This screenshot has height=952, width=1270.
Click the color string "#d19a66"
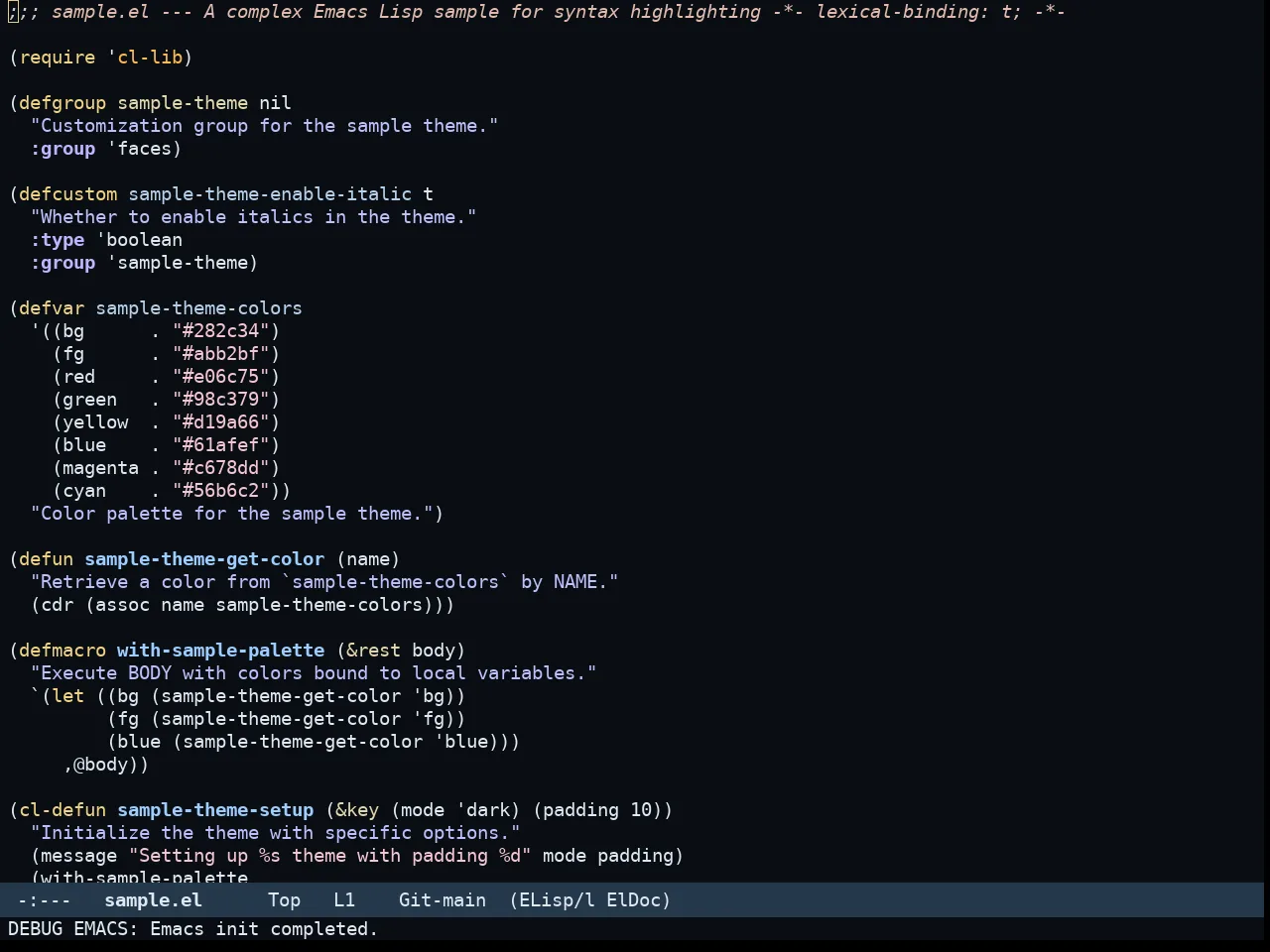(x=221, y=422)
